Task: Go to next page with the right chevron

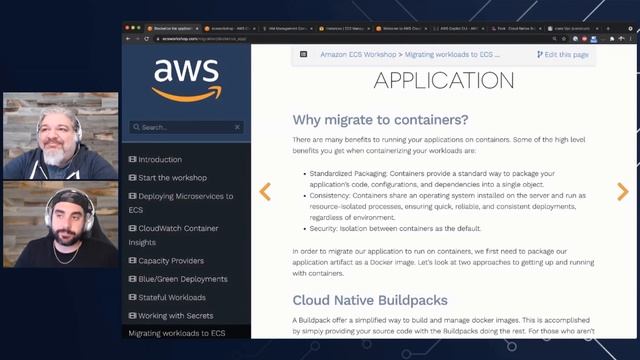Action: (x=622, y=192)
